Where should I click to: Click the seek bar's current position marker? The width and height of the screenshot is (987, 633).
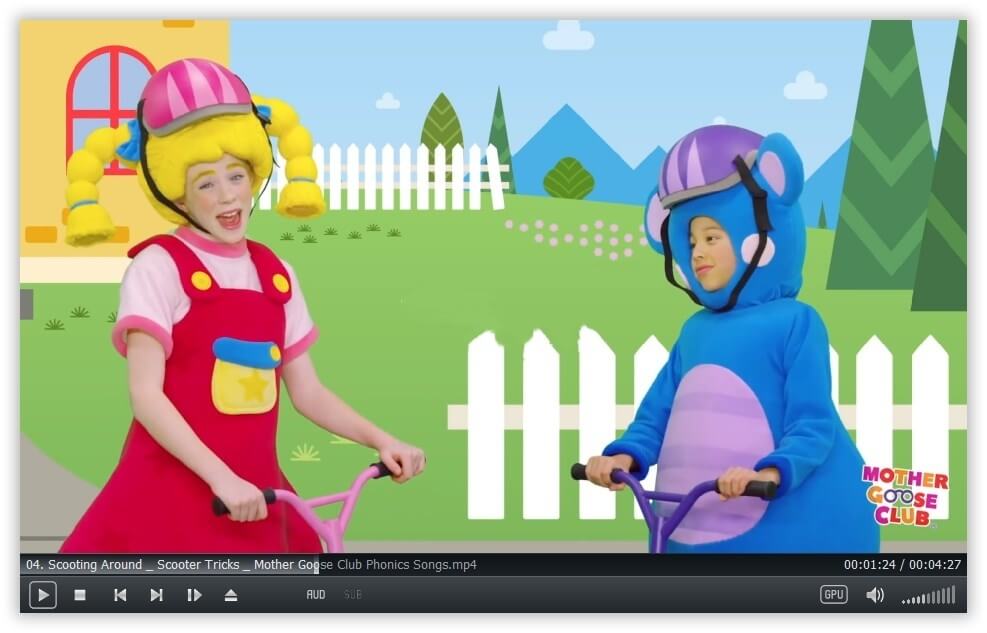tap(317, 565)
